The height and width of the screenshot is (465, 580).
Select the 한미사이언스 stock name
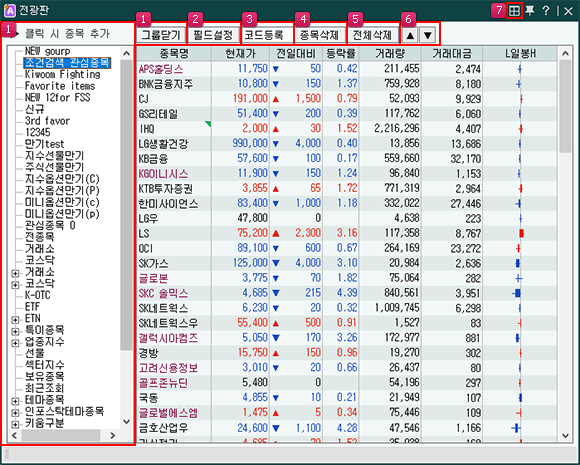pos(168,203)
